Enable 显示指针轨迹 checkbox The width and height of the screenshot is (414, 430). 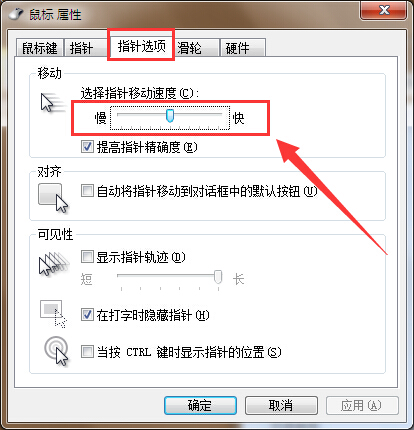(87, 257)
